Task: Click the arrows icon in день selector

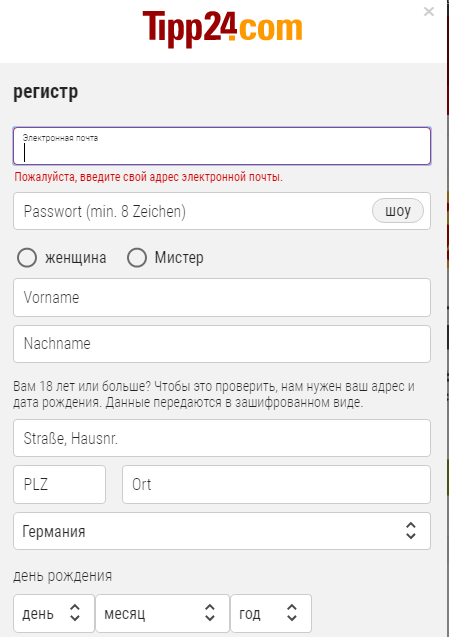Action: point(75,613)
